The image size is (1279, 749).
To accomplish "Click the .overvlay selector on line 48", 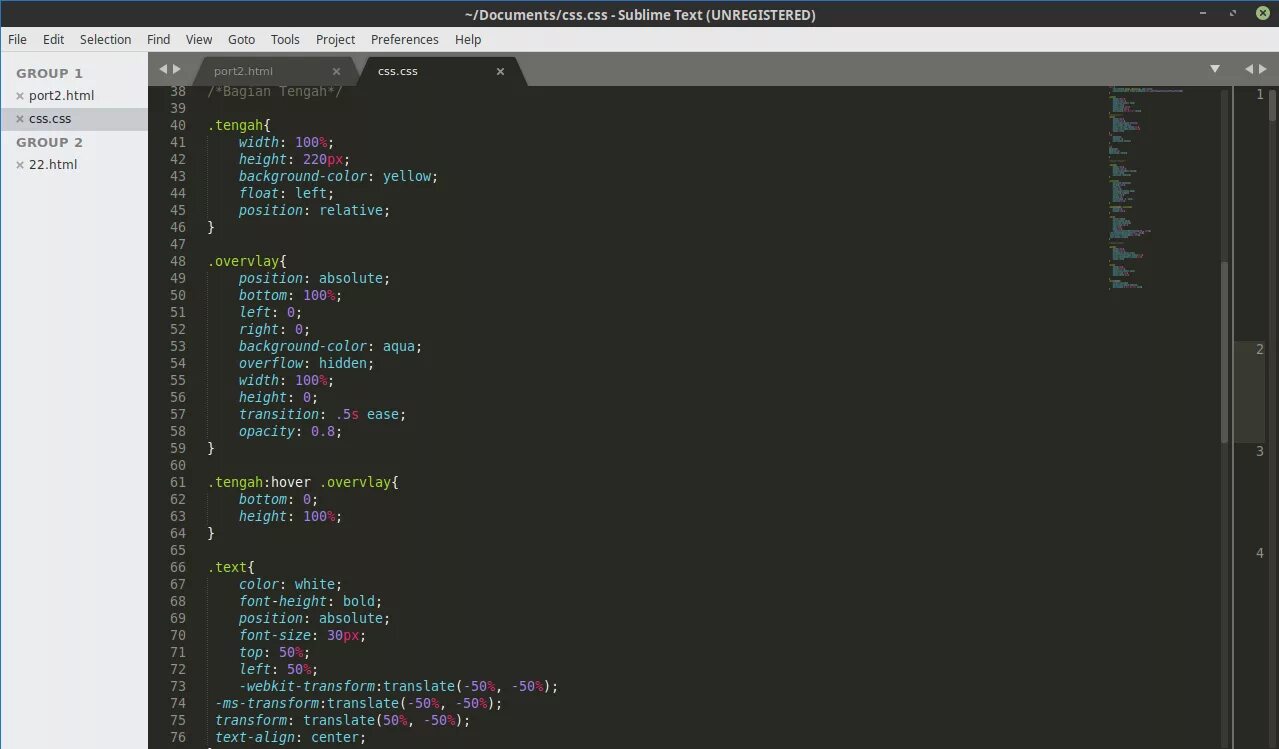I will pyautogui.click(x=247, y=261).
